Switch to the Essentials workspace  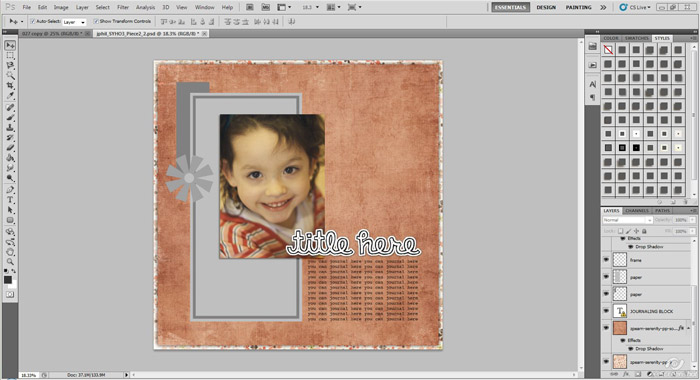point(510,7)
